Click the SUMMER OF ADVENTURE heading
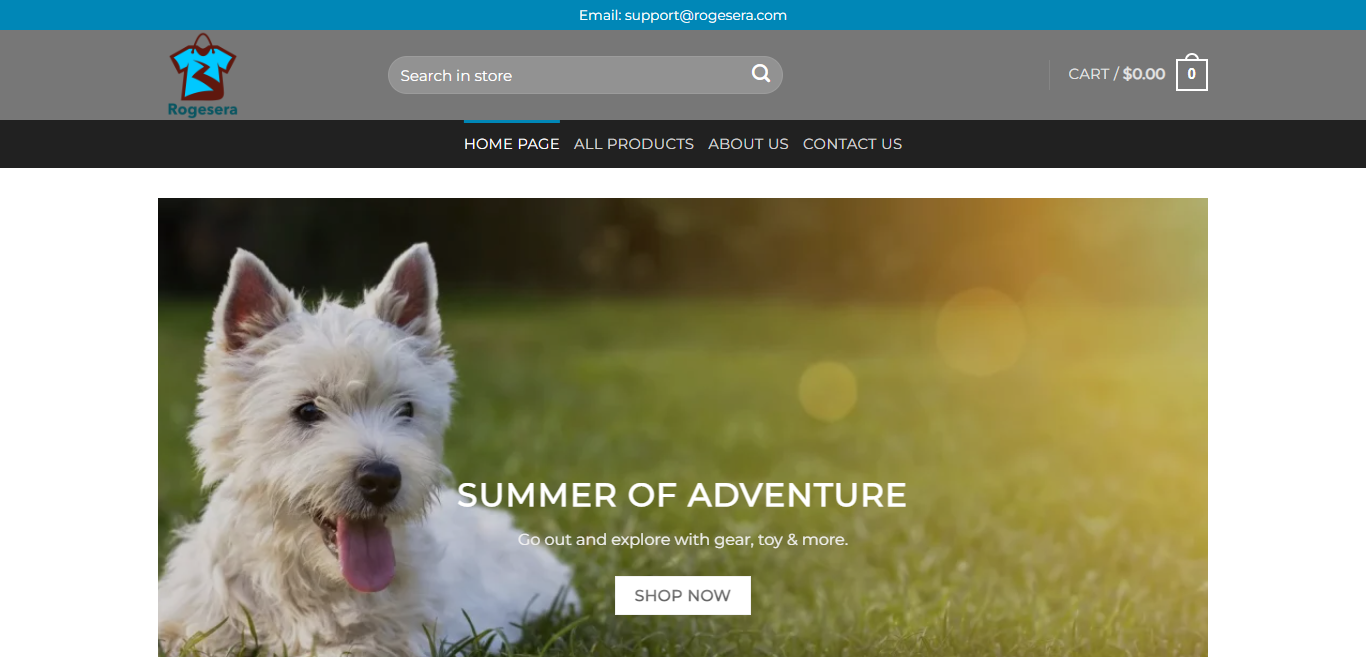This screenshot has height=657, width=1366. [682, 495]
